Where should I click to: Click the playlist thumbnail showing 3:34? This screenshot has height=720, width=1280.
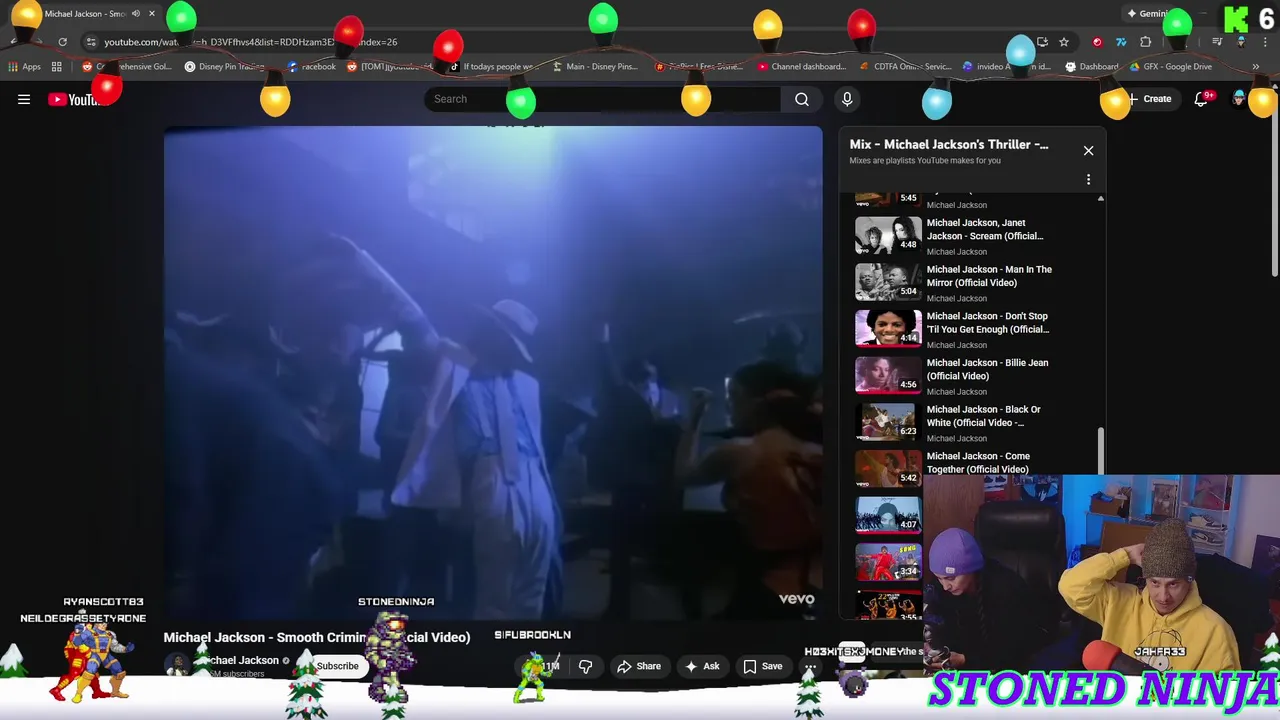pos(888,563)
